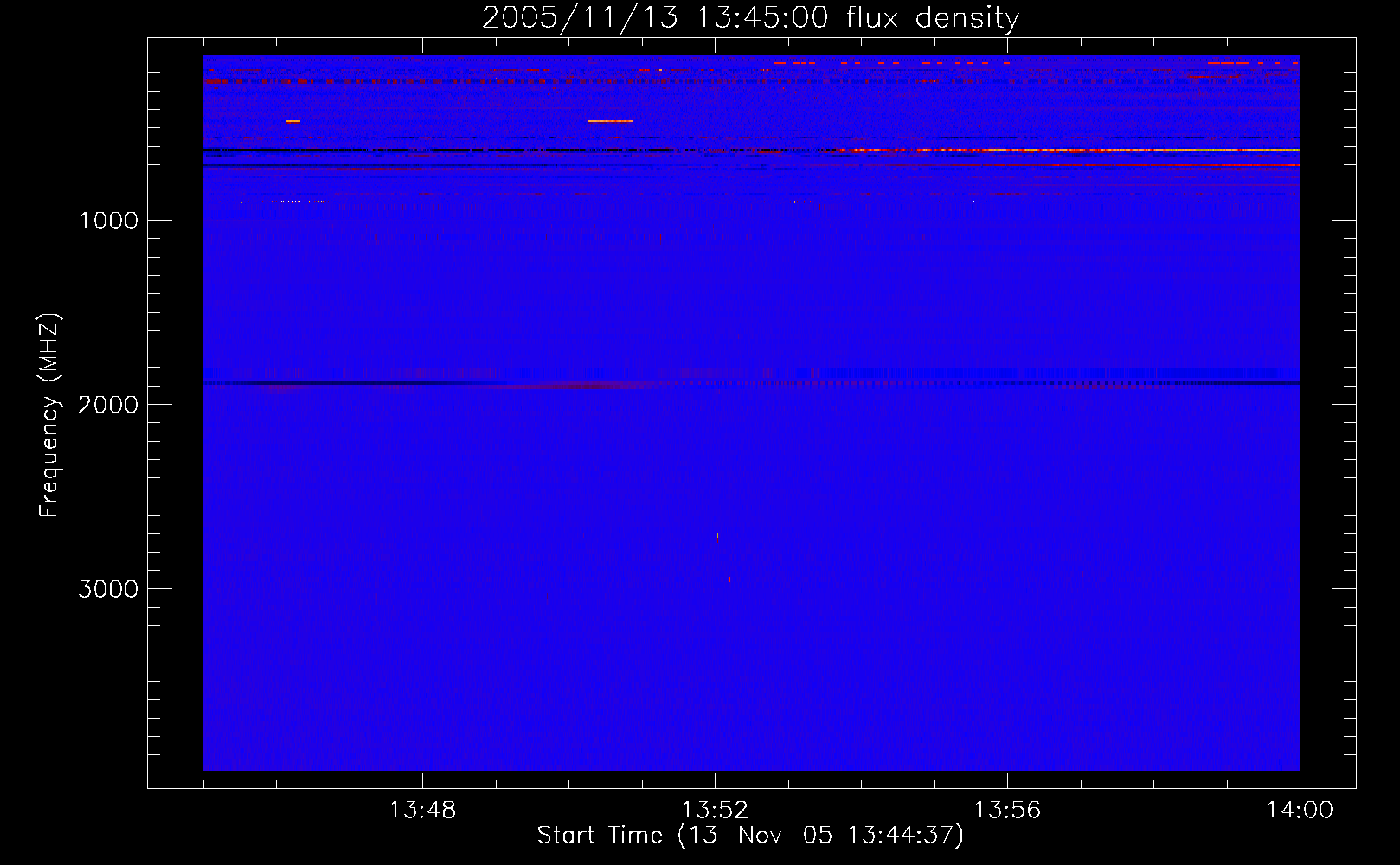Click the 13:52 time tick label
This screenshot has width=1400, height=865.
point(715,811)
